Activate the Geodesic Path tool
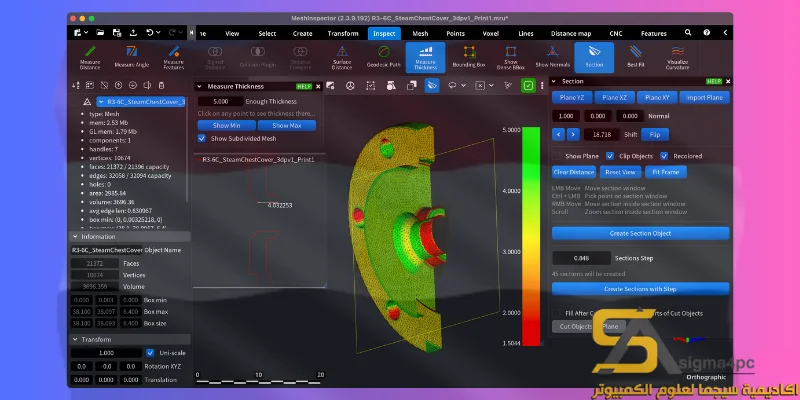 click(384, 57)
